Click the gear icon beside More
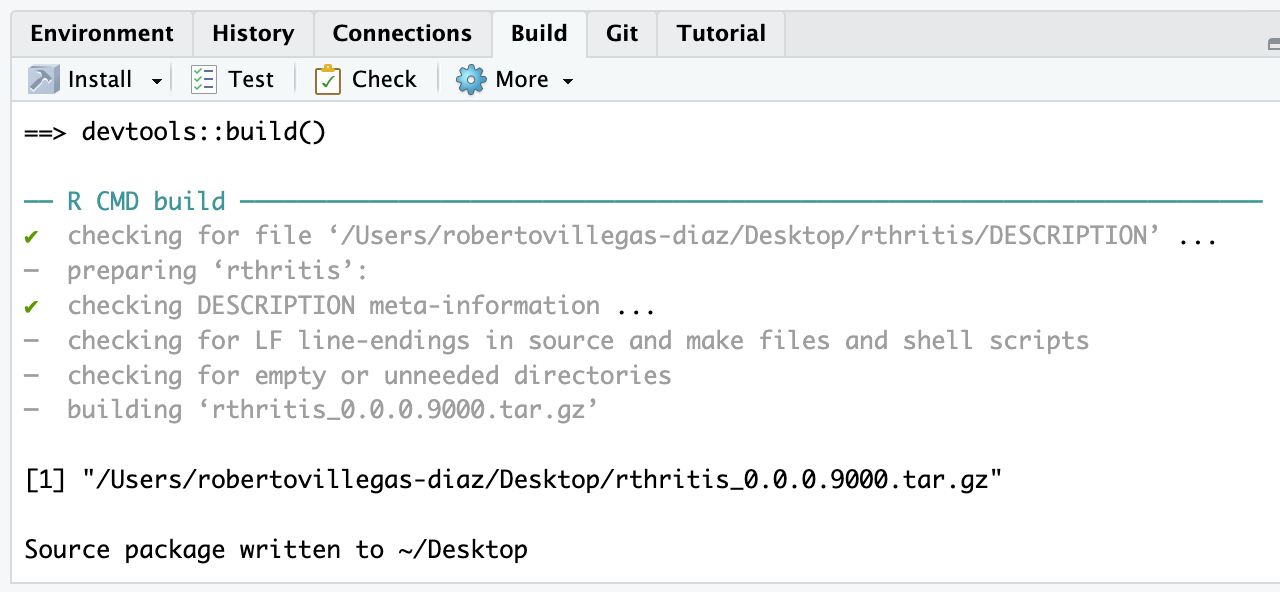This screenshot has height=592, width=1280. tap(470, 80)
